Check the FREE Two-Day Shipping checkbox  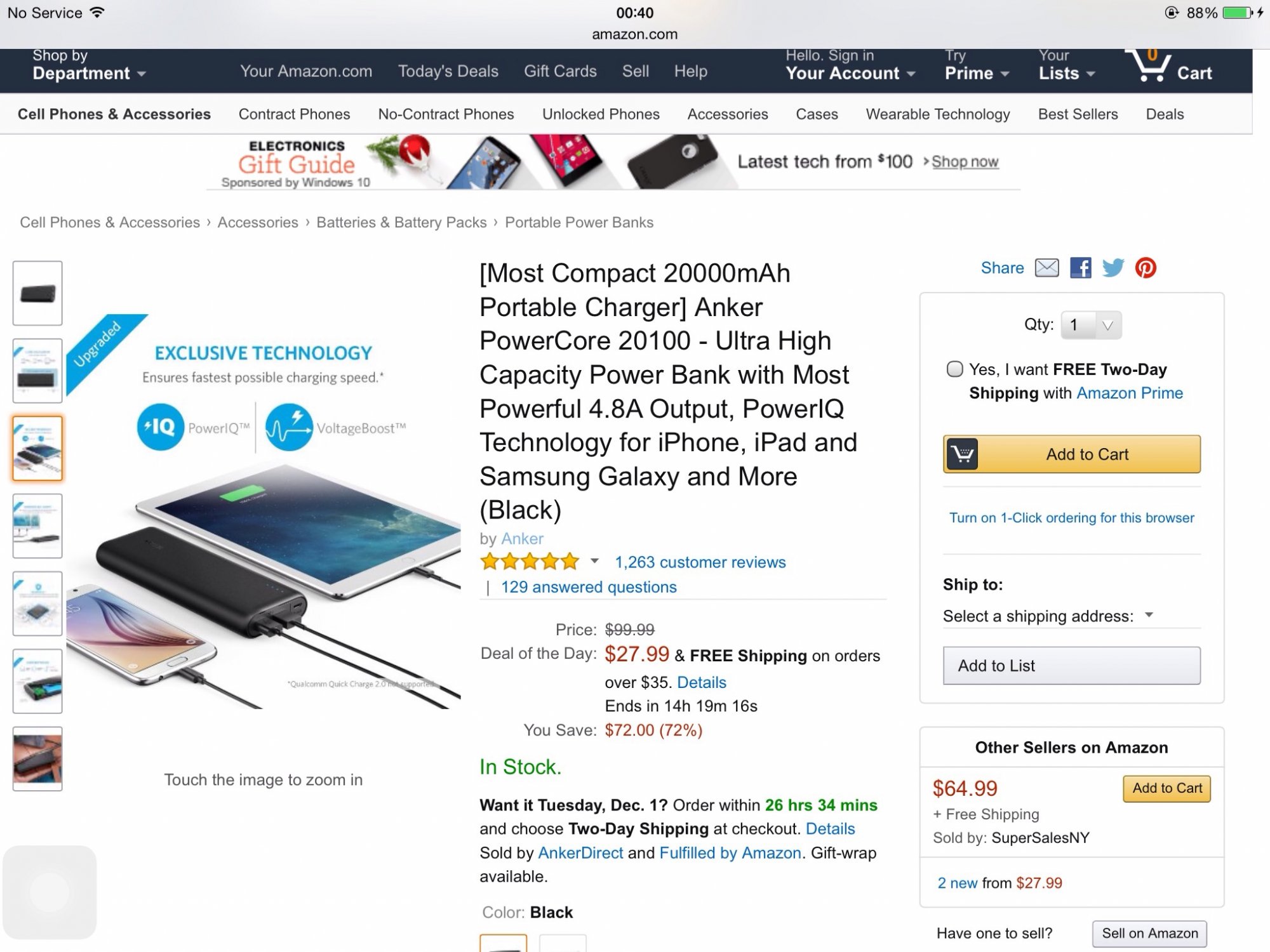point(954,369)
